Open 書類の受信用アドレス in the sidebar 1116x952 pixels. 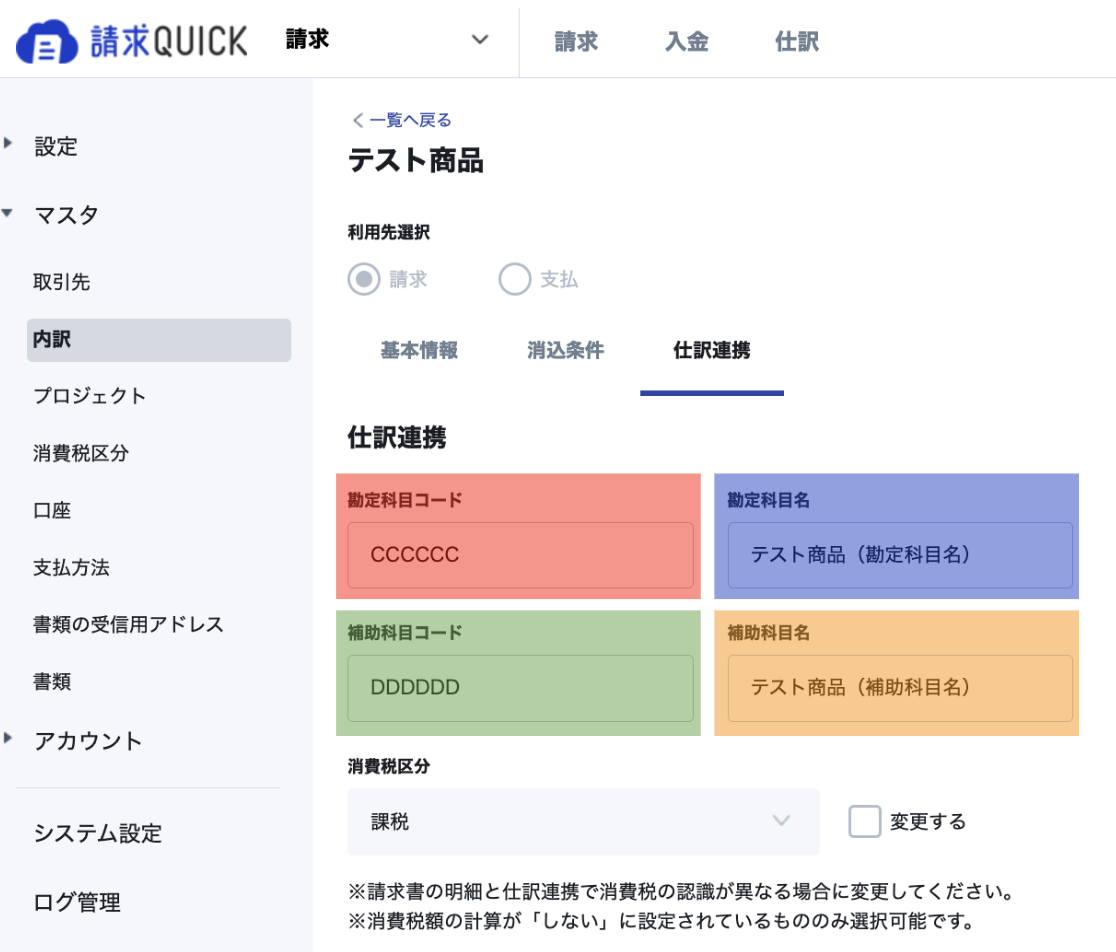pyautogui.click(x=128, y=624)
